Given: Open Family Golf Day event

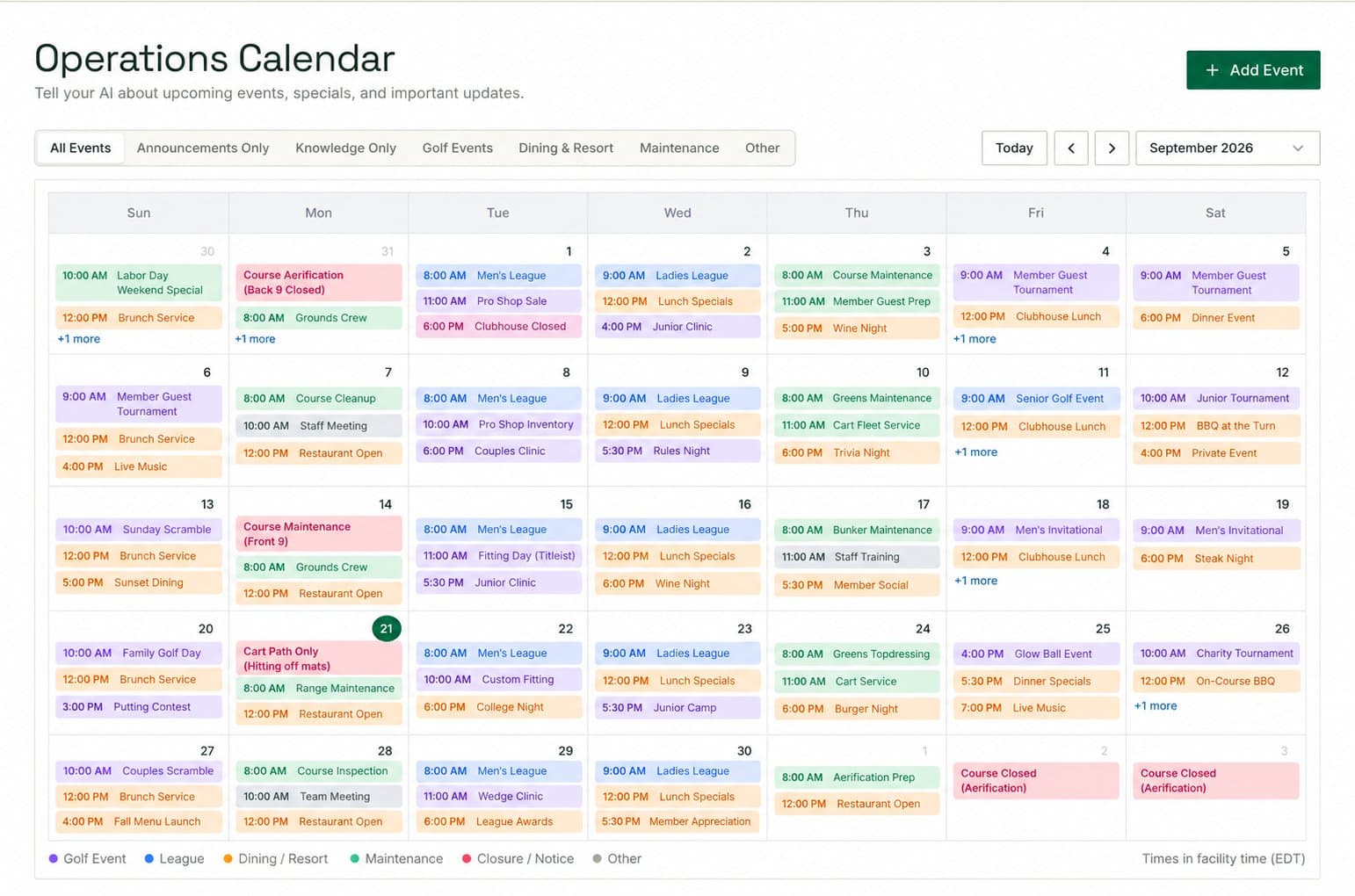Looking at the screenshot, I should tap(139, 654).
